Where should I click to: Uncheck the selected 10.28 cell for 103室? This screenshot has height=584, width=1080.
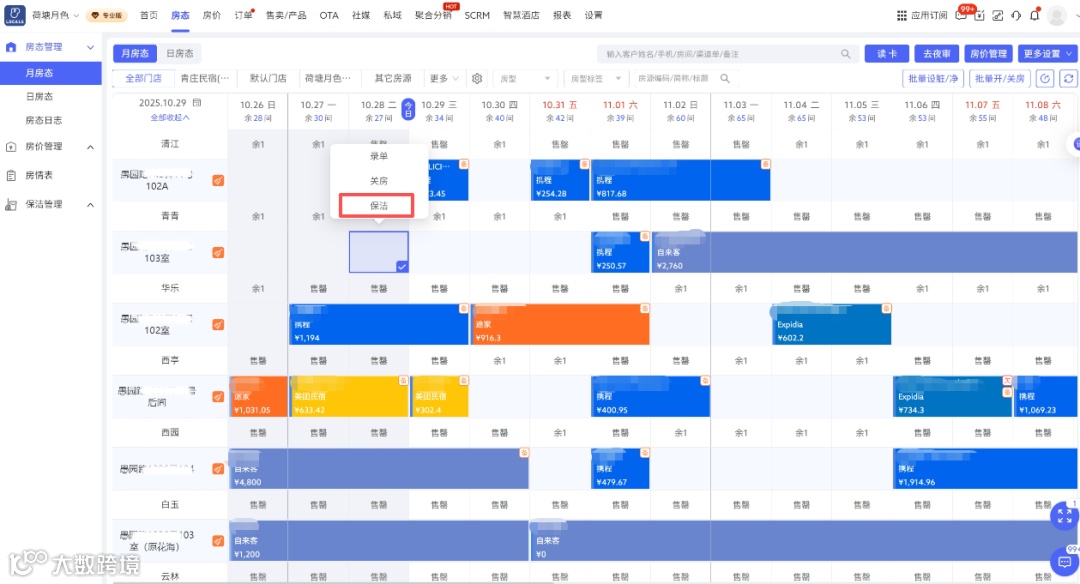(402, 266)
